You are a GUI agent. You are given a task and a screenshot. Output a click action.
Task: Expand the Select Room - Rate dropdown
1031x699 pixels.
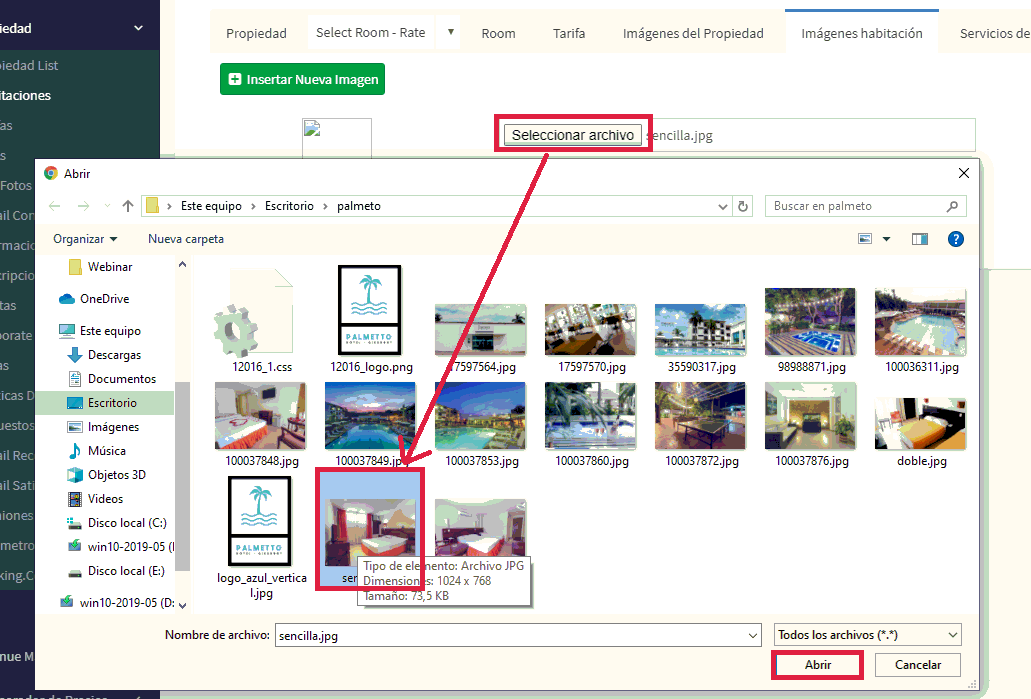(x=451, y=32)
